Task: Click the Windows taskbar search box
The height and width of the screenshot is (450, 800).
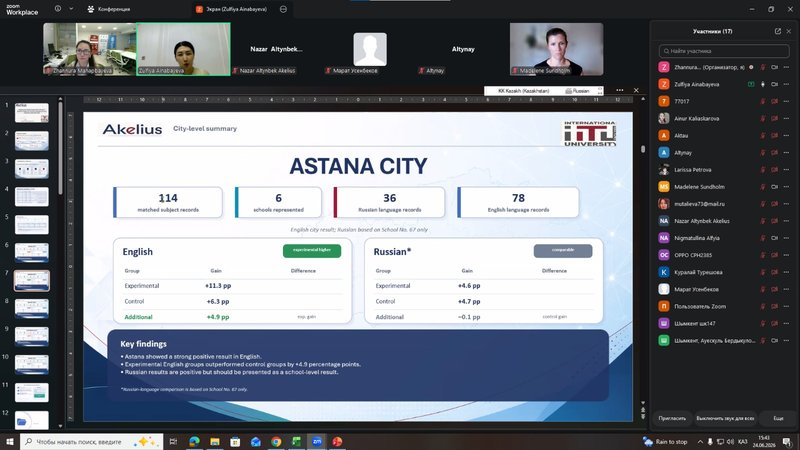Action: [92, 441]
